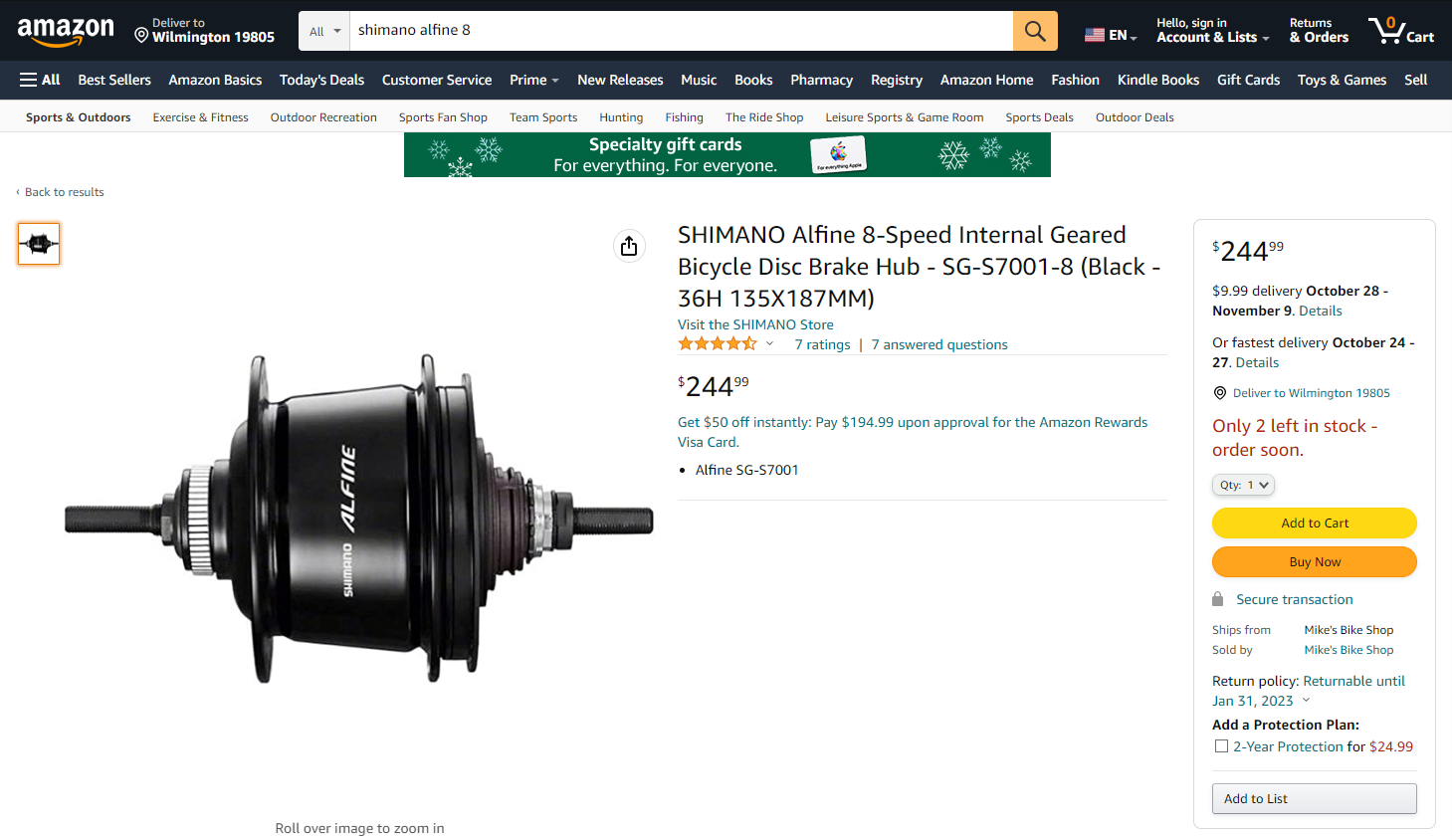Screen dimensions: 1452x840
Task: Click the star rating icons
Action: click(718, 344)
